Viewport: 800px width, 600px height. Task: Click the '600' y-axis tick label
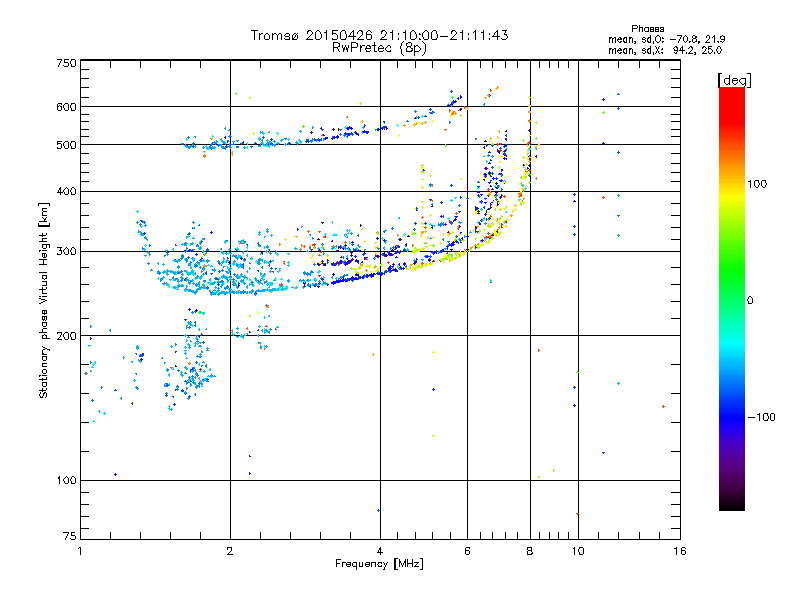click(x=66, y=107)
